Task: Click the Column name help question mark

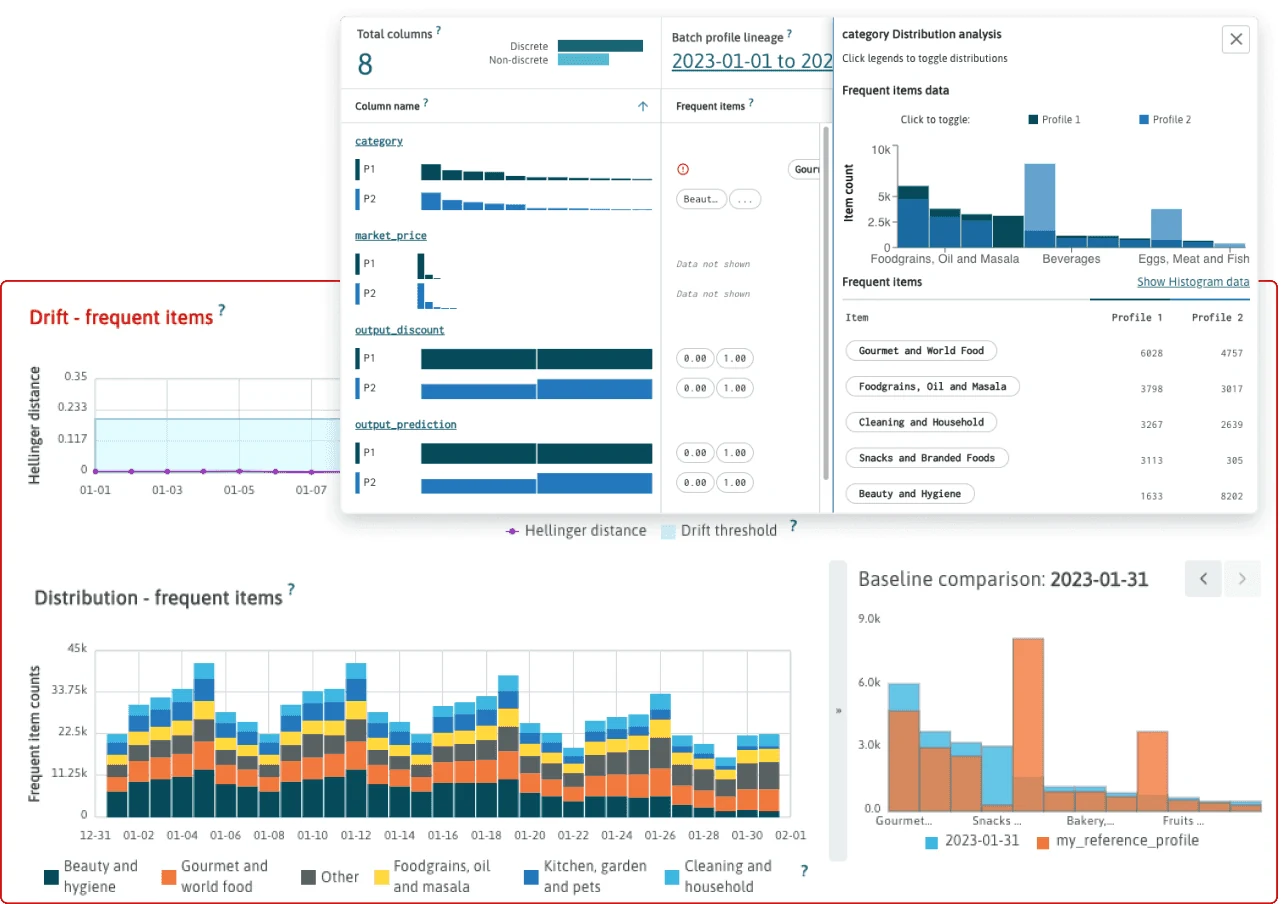Action: (426, 102)
